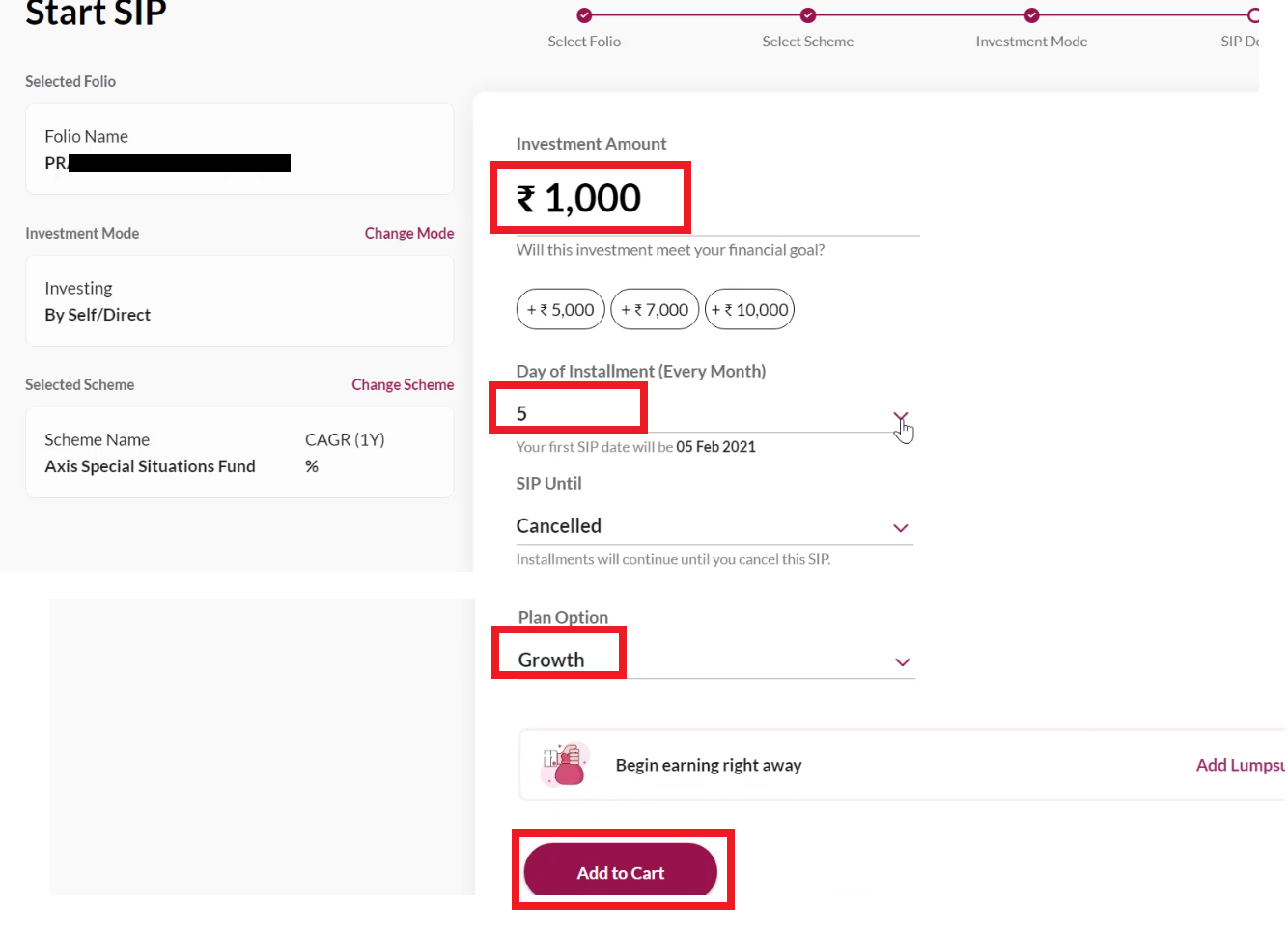
Task: Select the +₹5,000 amount chip
Action: 560,309
